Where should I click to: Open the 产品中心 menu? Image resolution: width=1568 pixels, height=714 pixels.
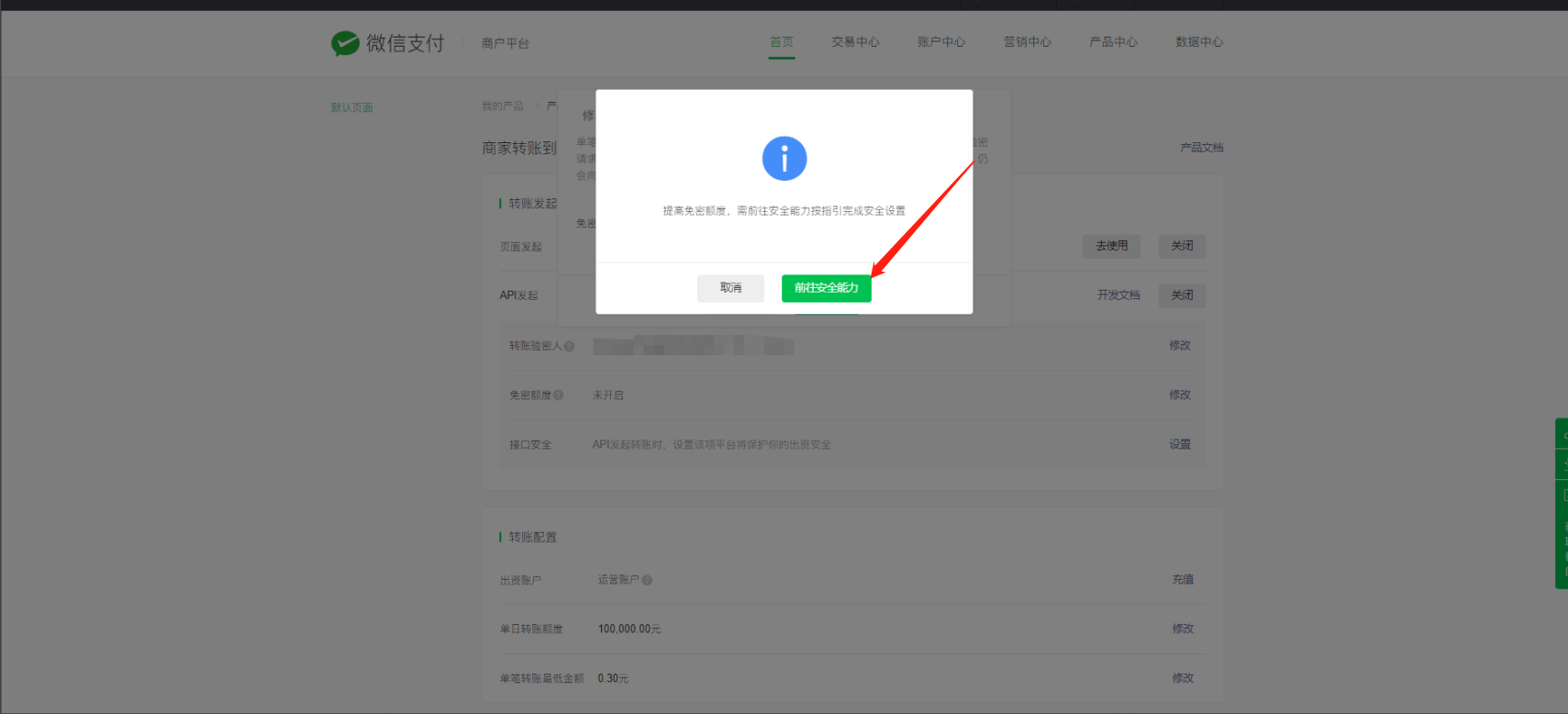click(1113, 42)
